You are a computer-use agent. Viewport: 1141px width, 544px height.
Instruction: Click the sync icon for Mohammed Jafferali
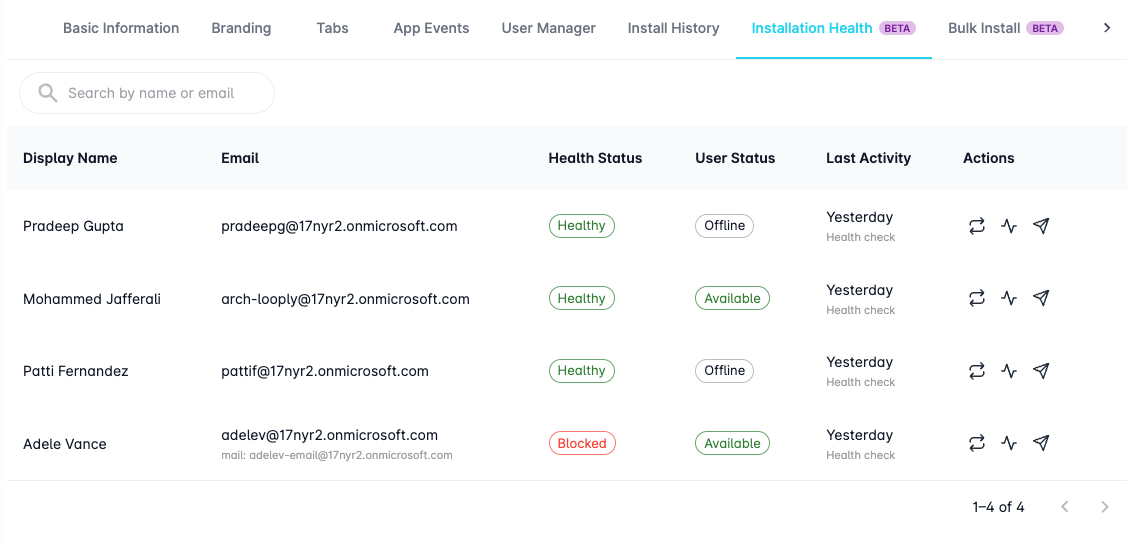(x=977, y=298)
